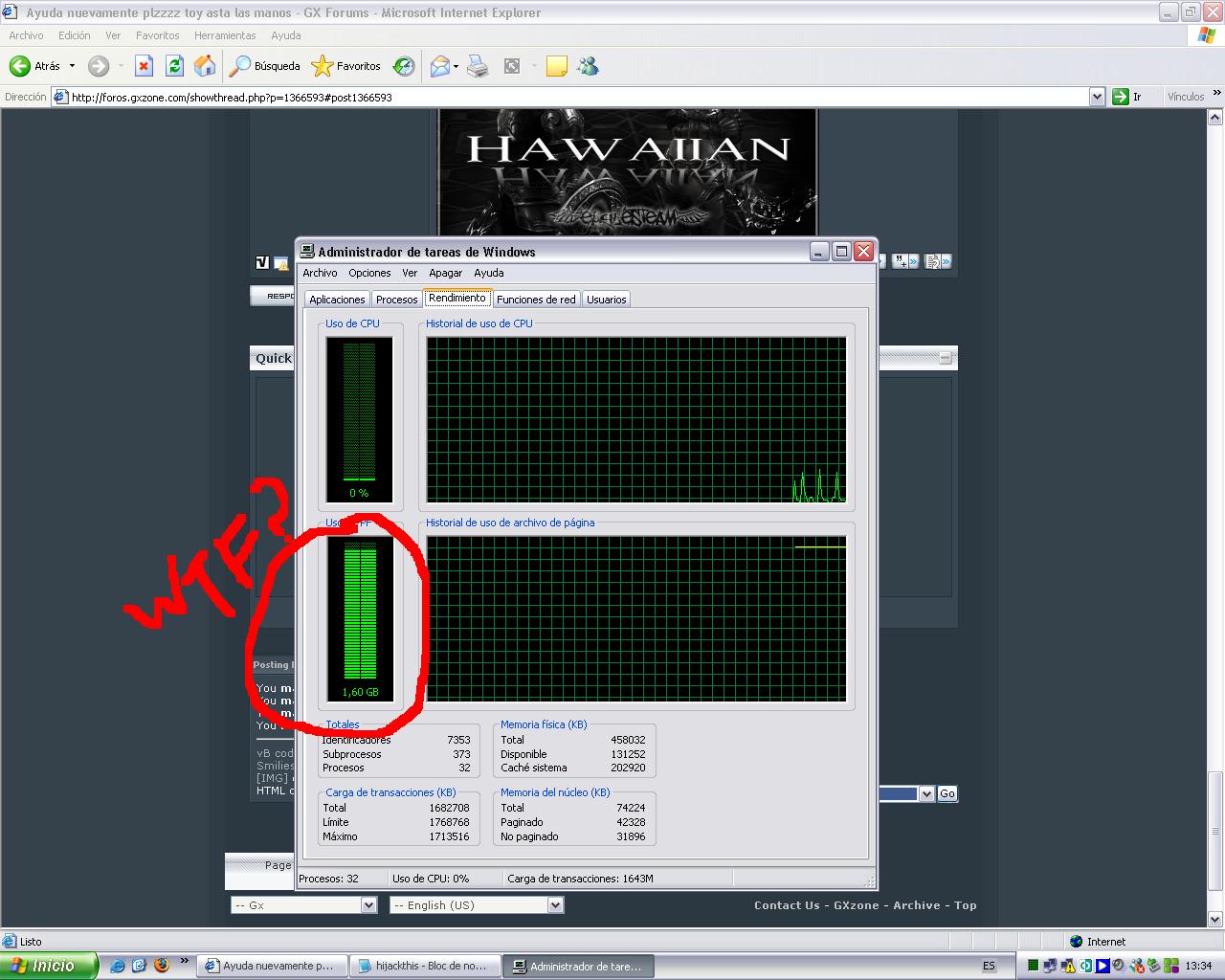This screenshot has height=980, width=1225.
Task: Follow the GXzone footer link
Action: (856, 905)
